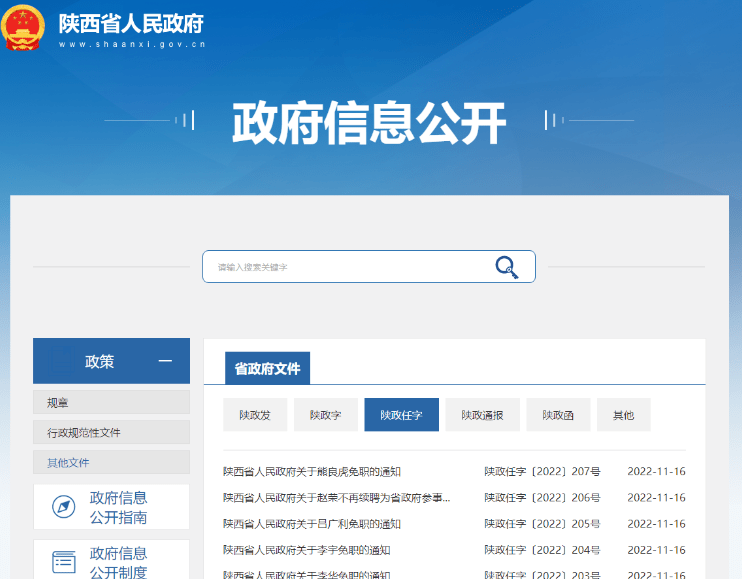Focus the keyword search input field
This screenshot has width=742, height=579.
(350, 267)
